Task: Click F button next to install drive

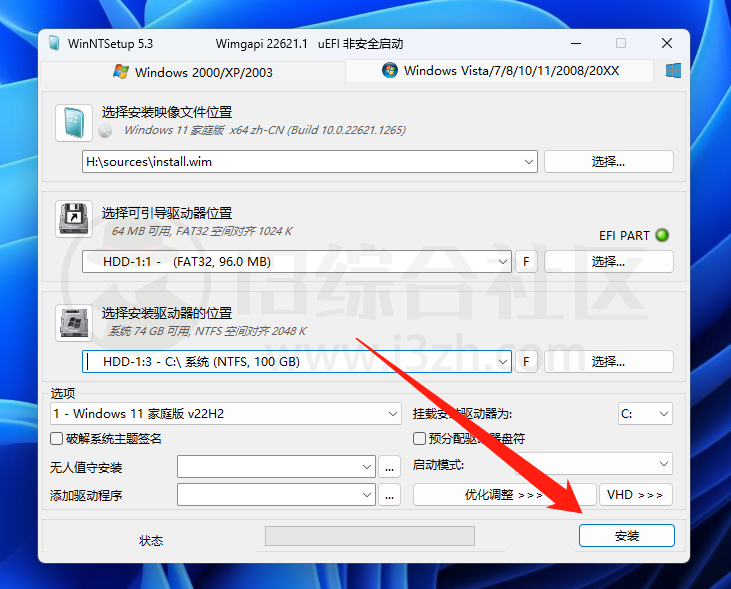Action: 526,361
